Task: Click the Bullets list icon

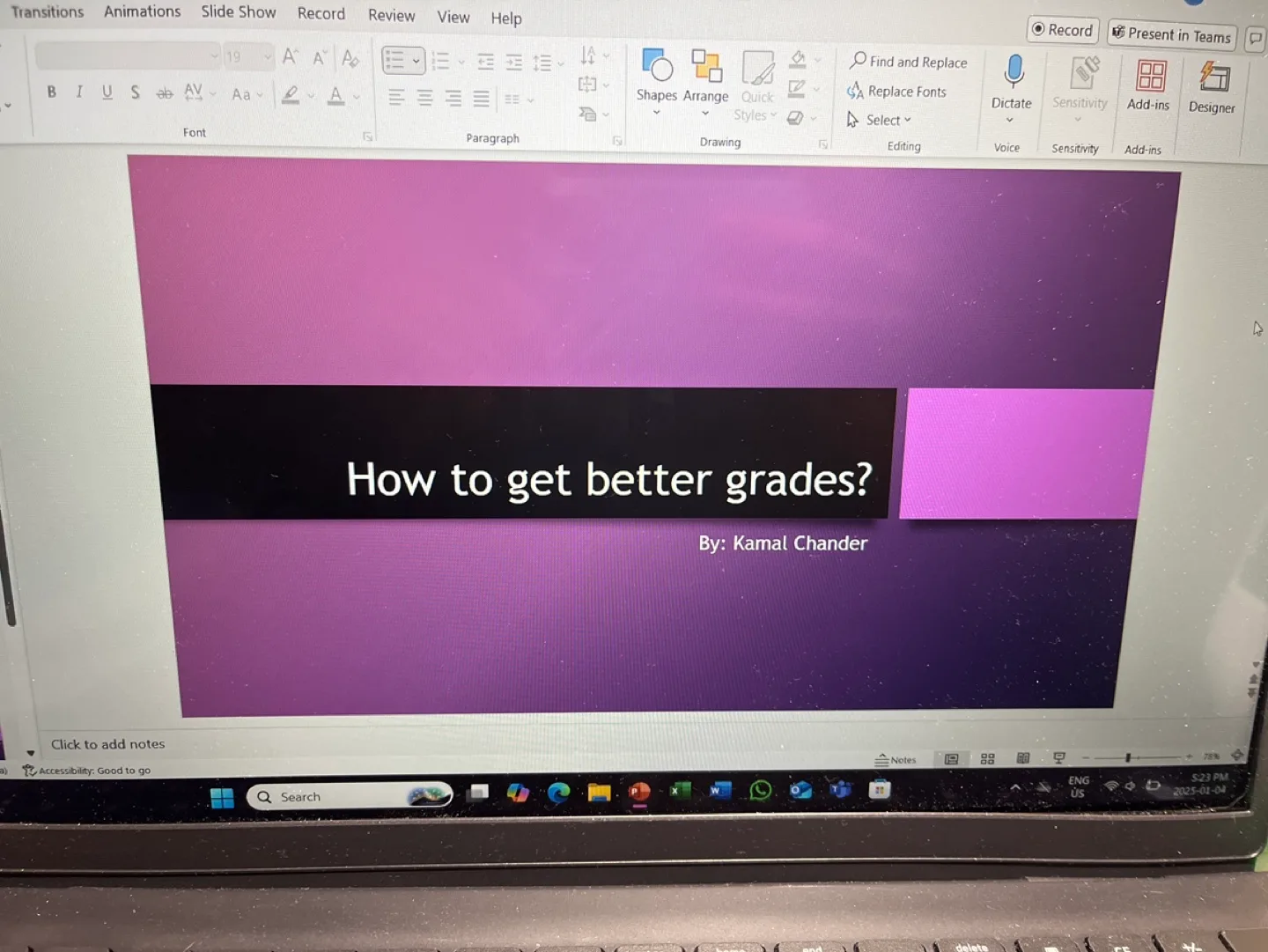Action: 394,60
